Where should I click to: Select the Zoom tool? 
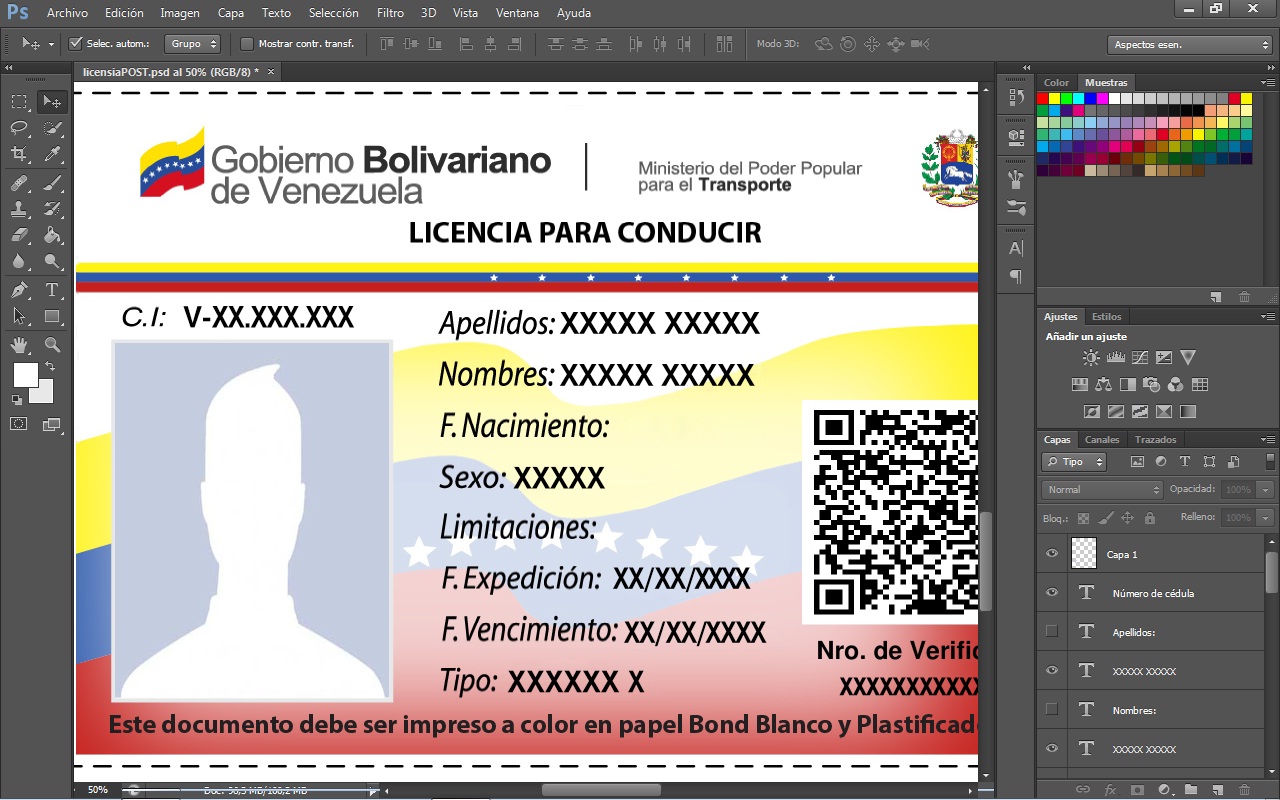(52, 345)
